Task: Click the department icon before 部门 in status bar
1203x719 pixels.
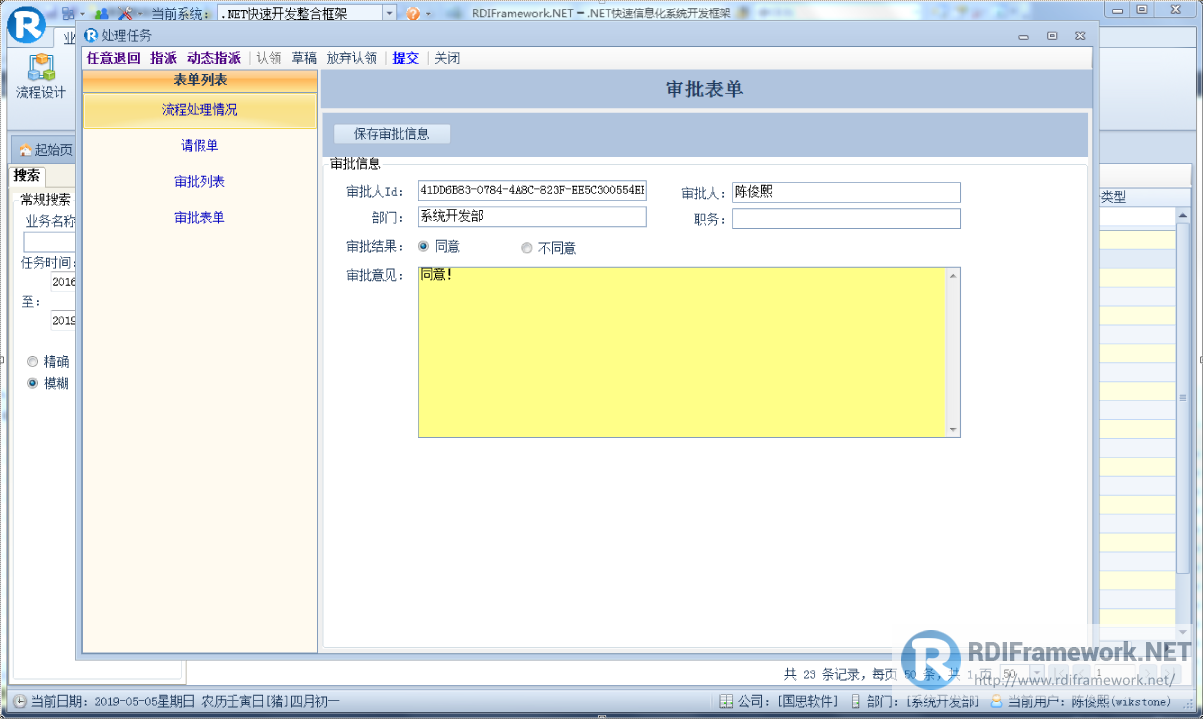Action: pos(857,702)
